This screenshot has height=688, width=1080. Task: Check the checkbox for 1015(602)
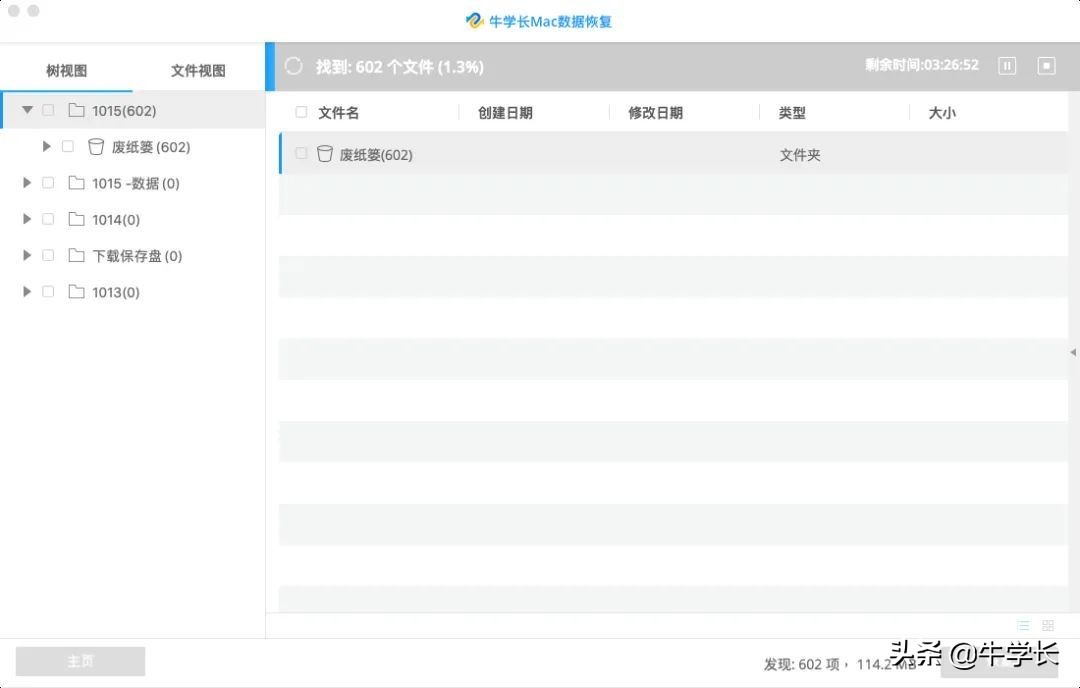click(47, 110)
